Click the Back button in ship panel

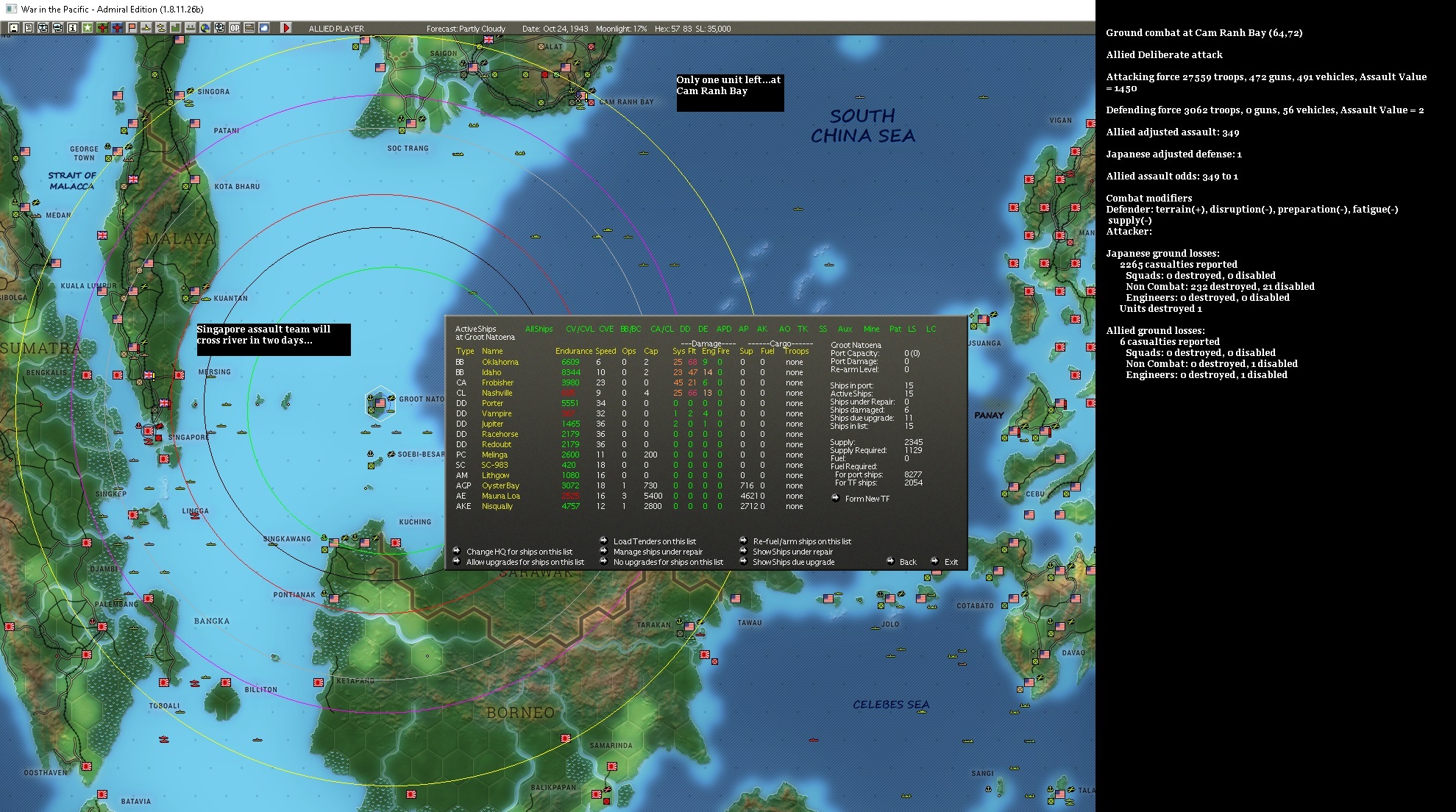coord(908,562)
